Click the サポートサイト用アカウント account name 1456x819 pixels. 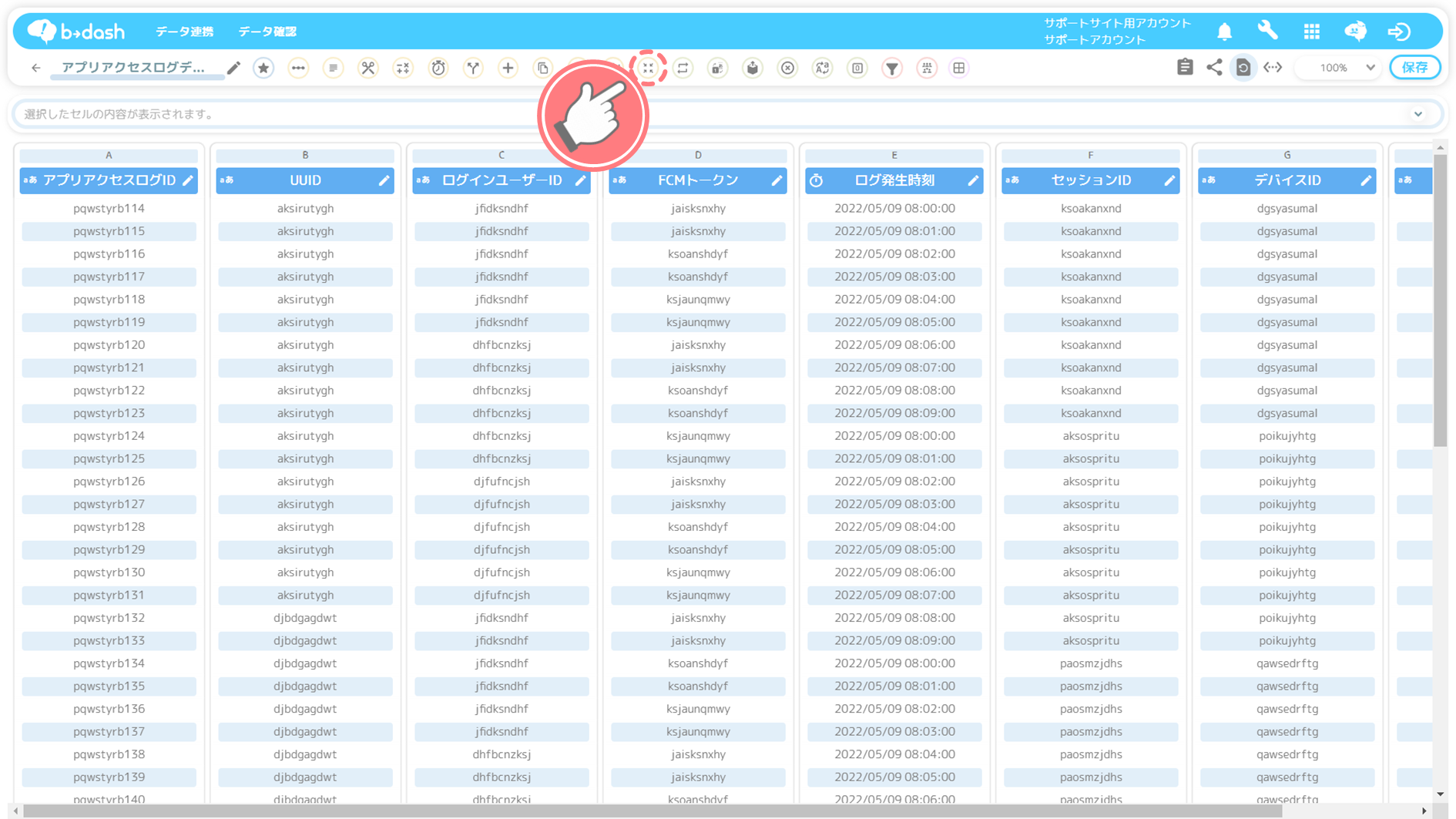[1117, 23]
